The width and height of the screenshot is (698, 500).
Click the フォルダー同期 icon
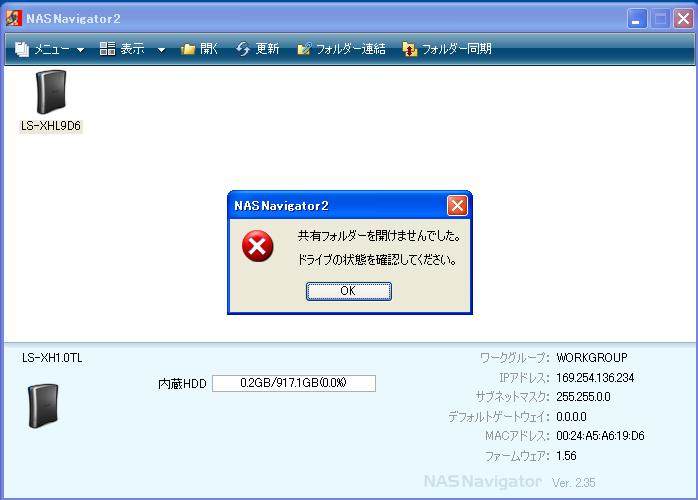click(410, 49)
